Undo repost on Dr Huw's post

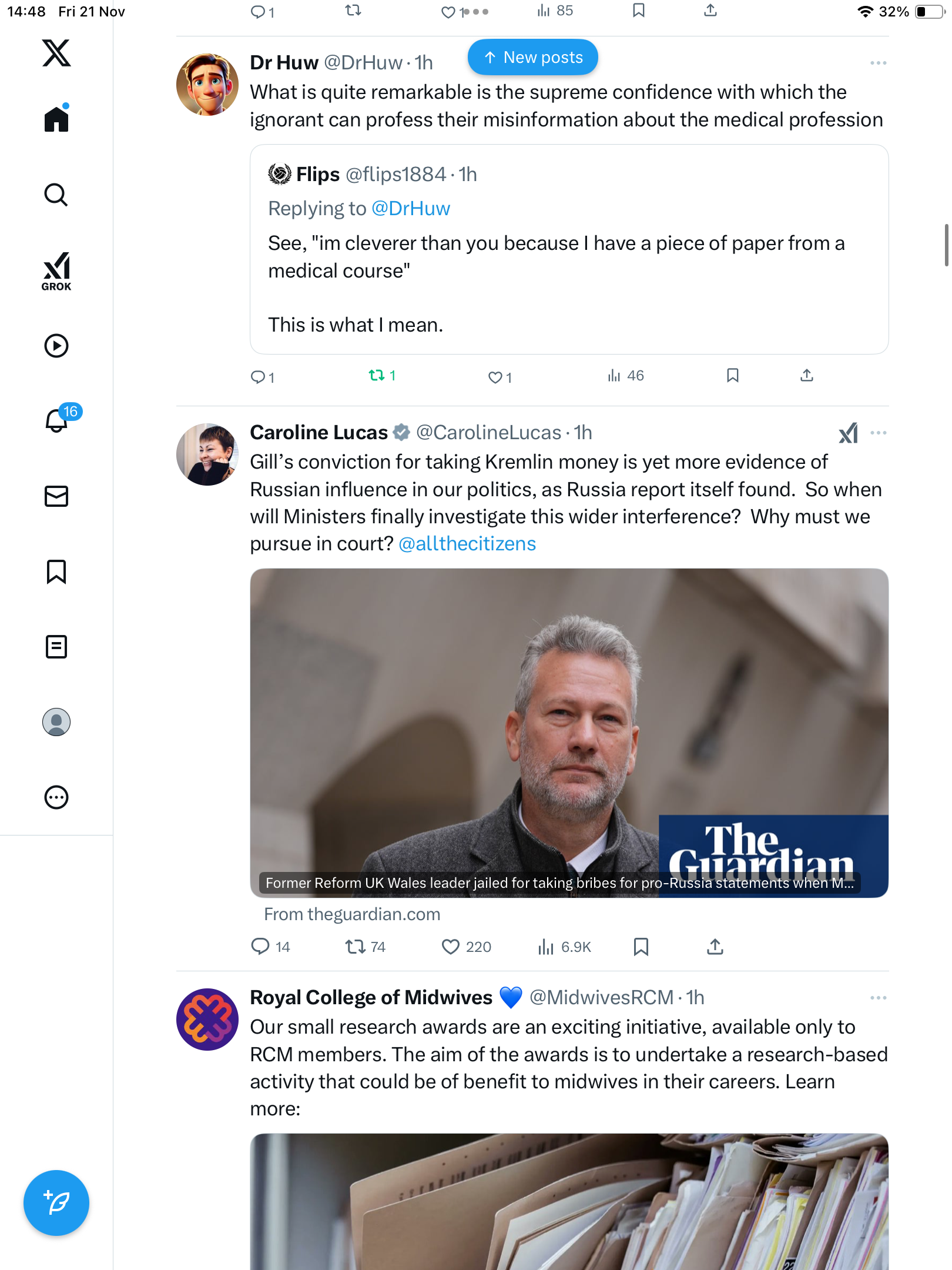point(377,375)
